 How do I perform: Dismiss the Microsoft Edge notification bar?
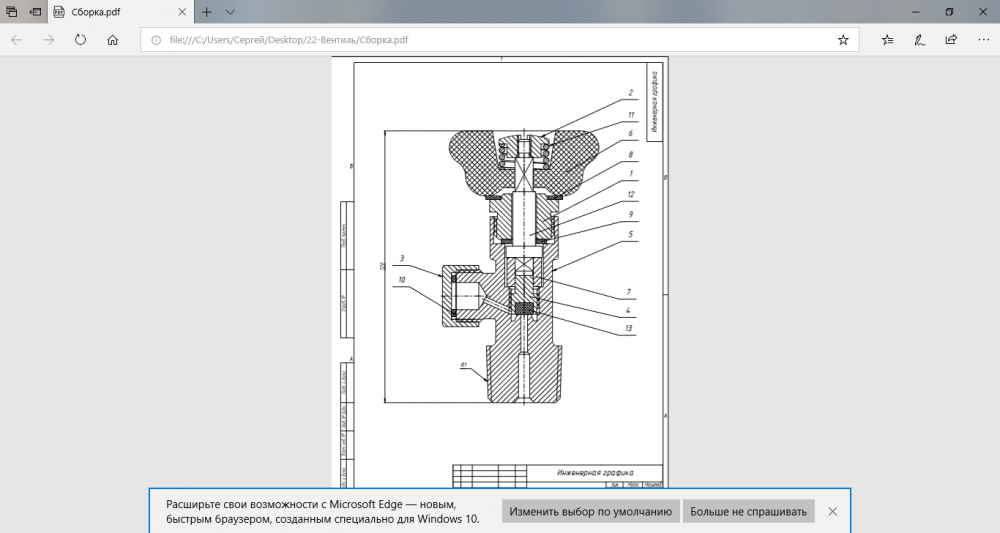[x=833, y=511]
